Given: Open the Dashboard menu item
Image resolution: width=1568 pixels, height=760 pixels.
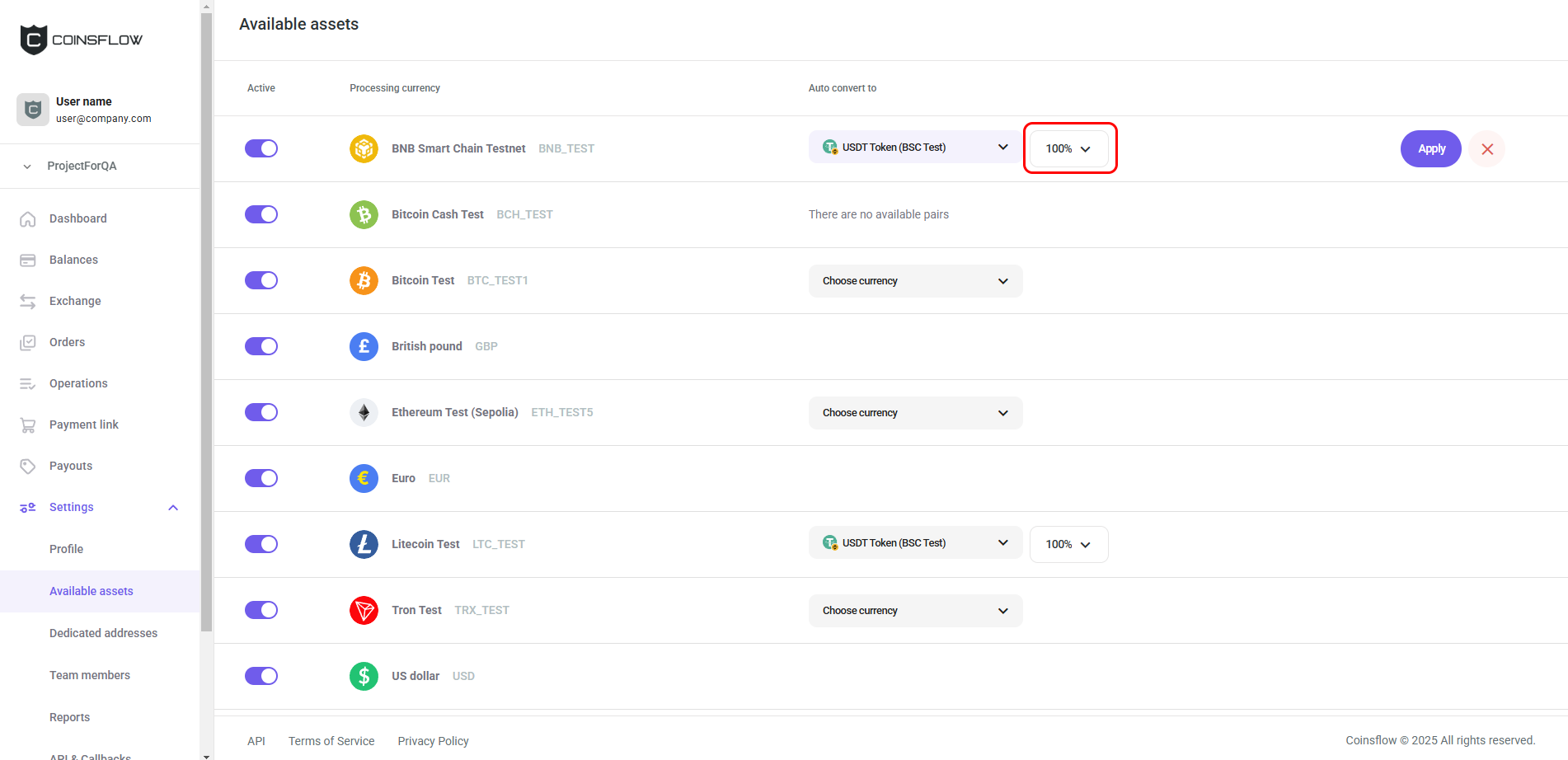Looking at the screenshot, I should [x=78, y=218].
